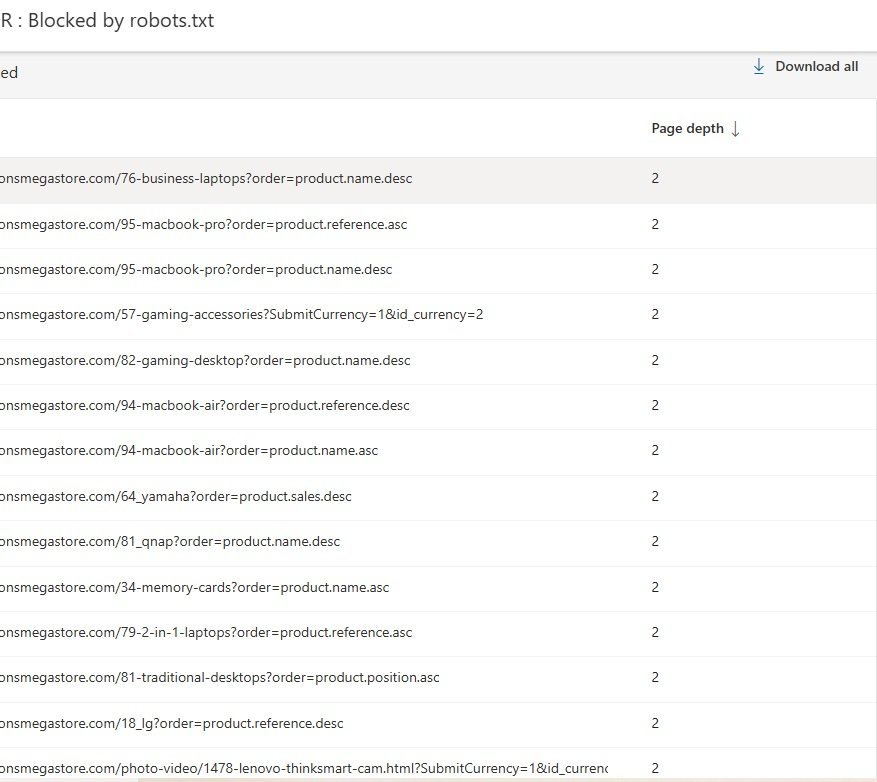Select the 81-traditional-desktops position.asc URL
The height and width of the screenshot is (782, 877).
tap(220, 677)
